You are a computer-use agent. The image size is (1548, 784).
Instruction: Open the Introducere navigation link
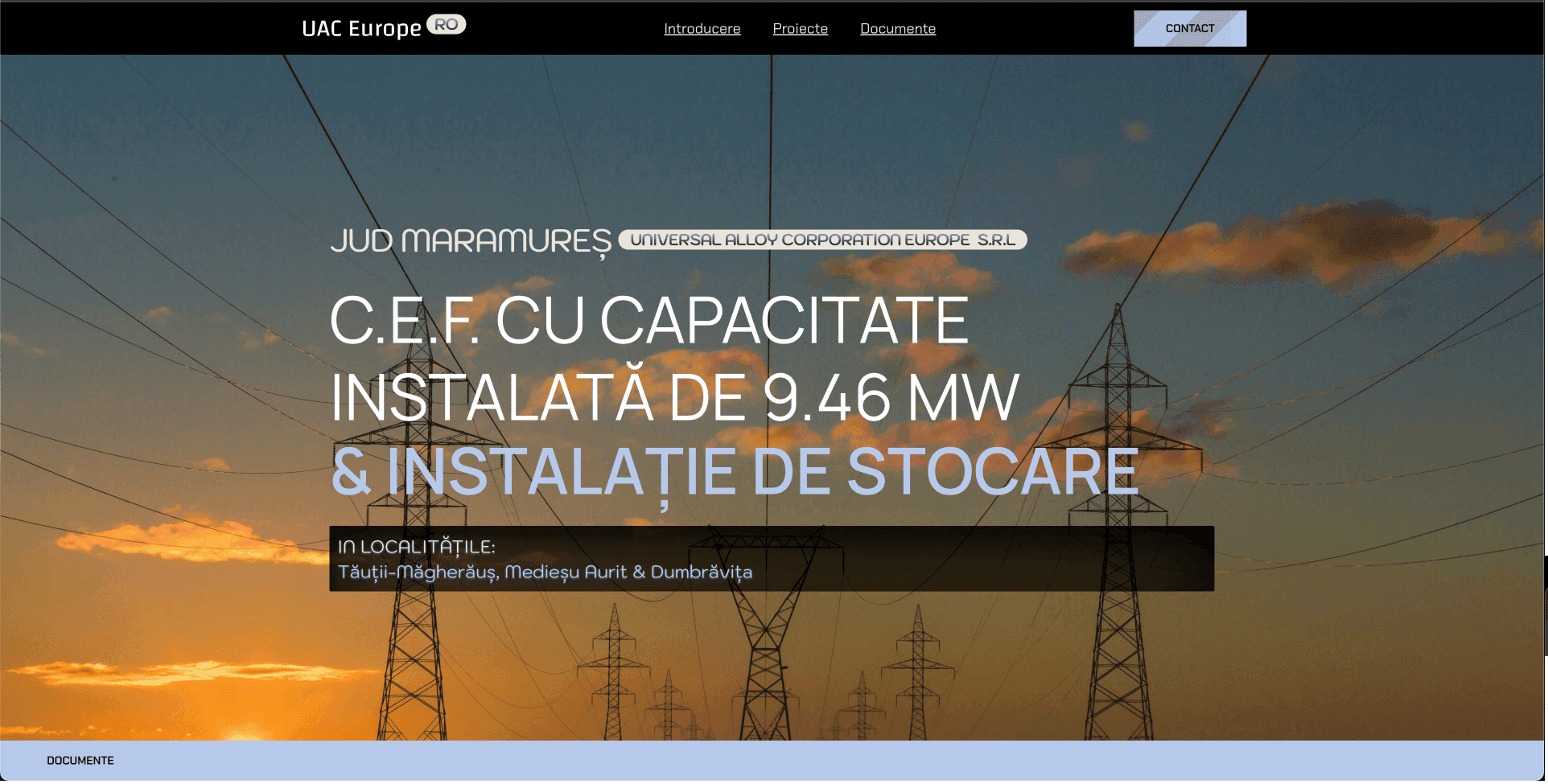click(x=702, y=29)
